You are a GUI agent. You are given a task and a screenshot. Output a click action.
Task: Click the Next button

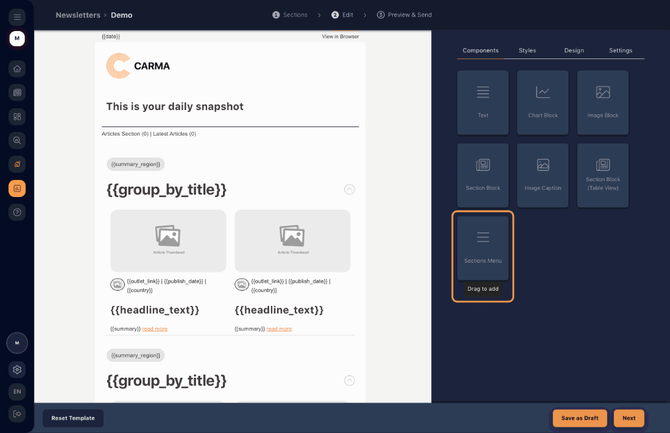629,418
